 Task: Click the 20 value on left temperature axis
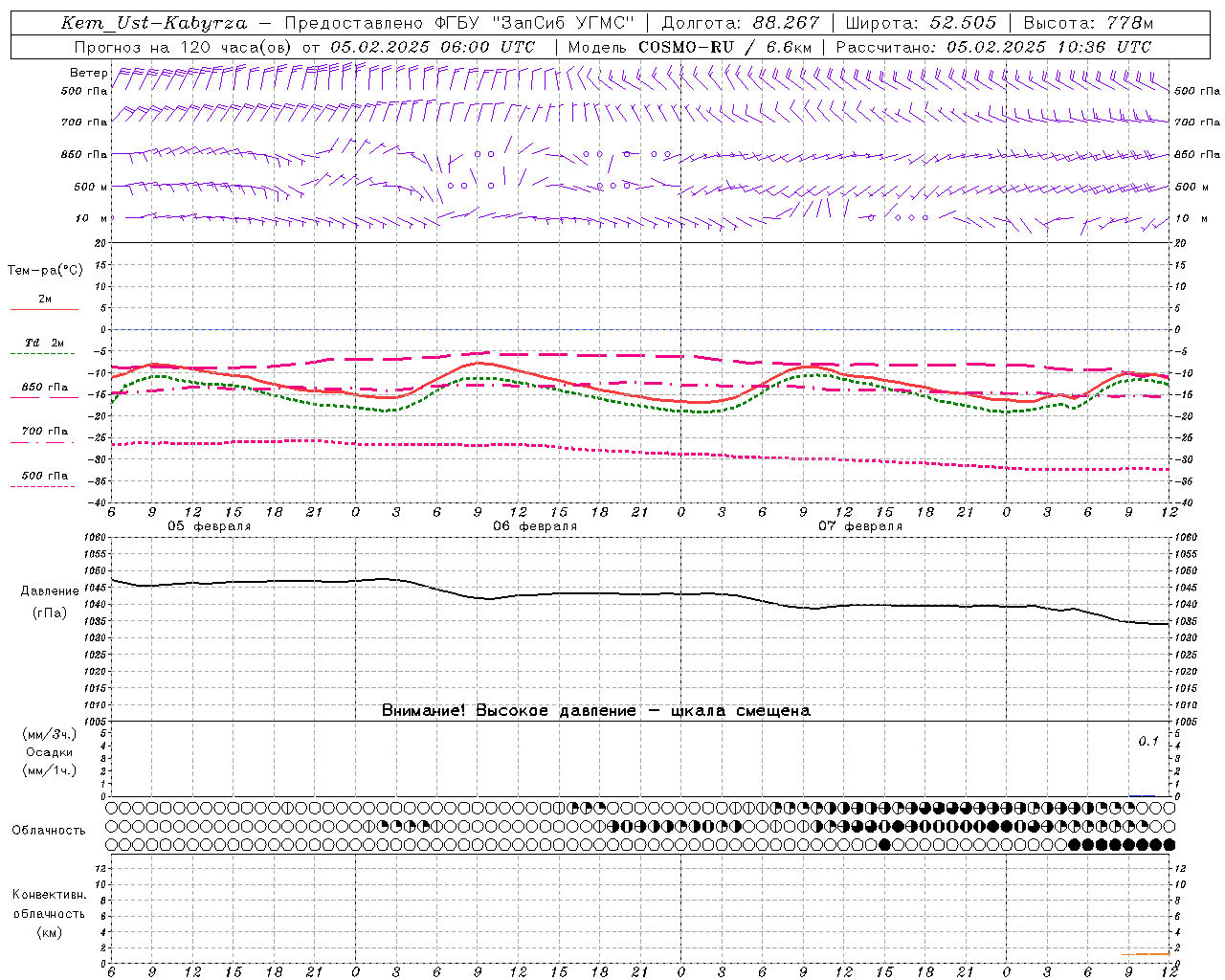point(102,243)
